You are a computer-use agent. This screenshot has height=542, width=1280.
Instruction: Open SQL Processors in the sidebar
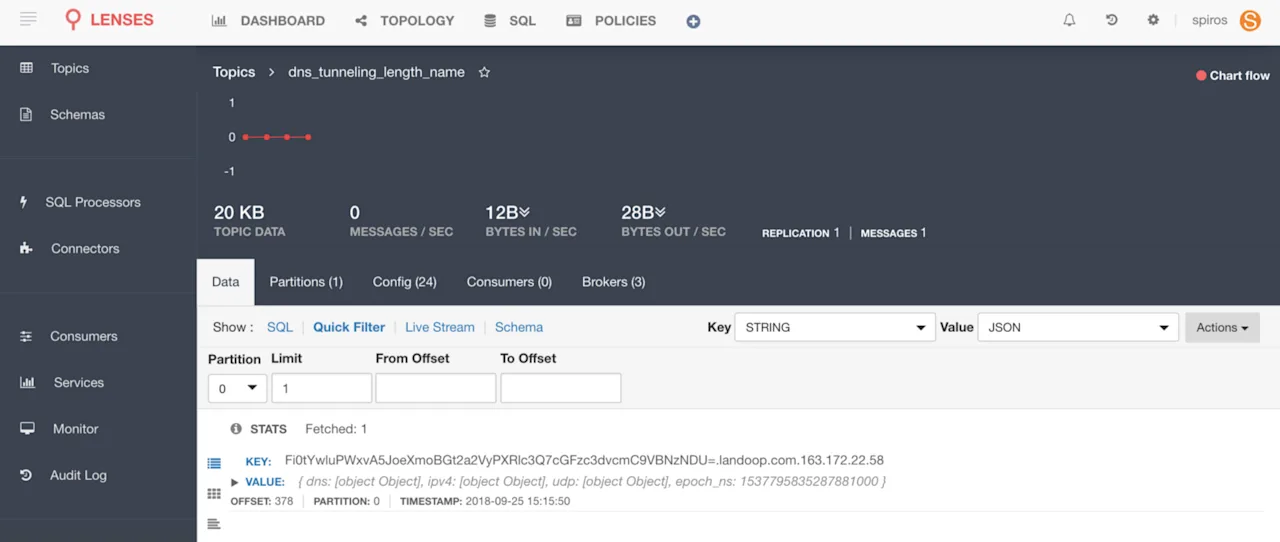point(93,202)
